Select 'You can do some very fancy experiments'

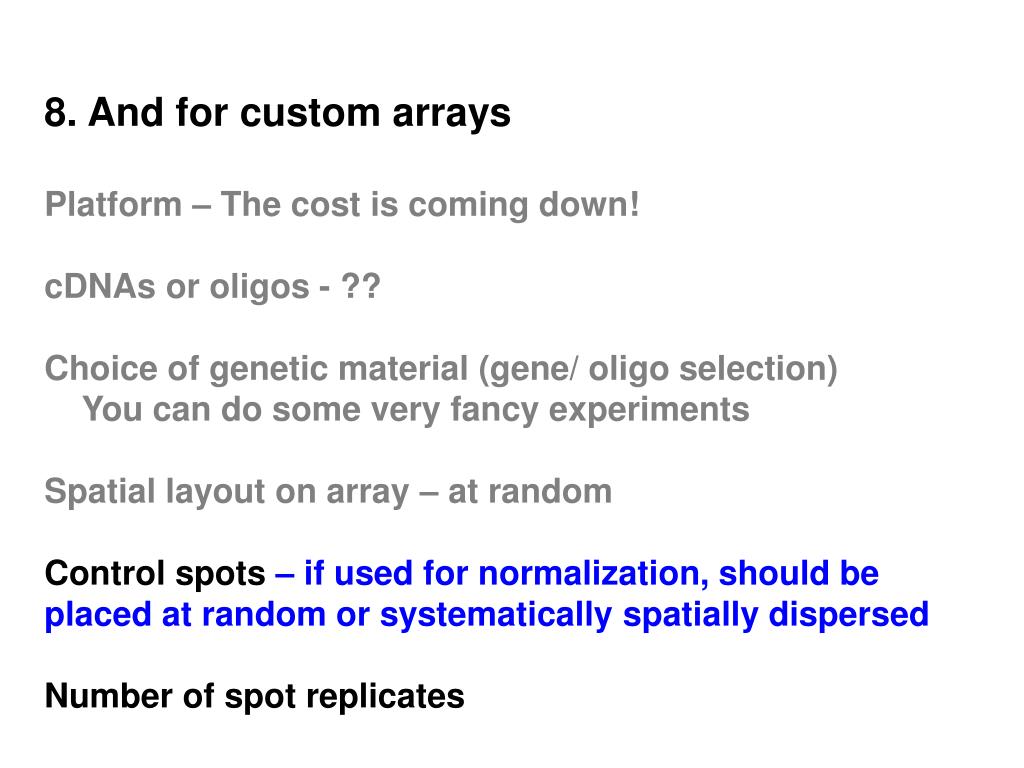(x=415, y=411)
